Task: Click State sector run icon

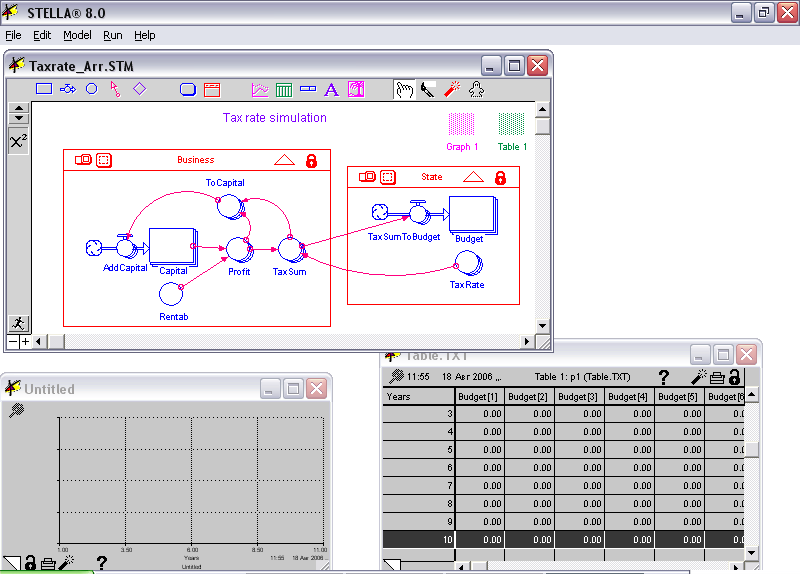Action: click(367, 177)
